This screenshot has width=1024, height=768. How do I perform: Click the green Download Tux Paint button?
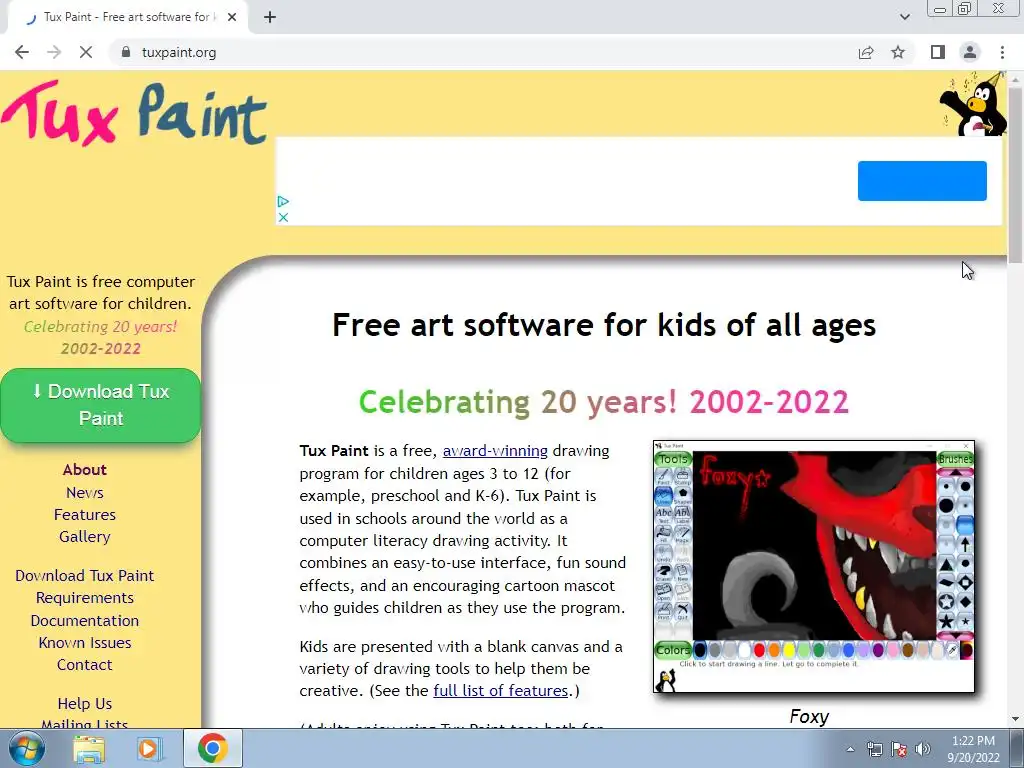pyautogui.click(x=101, y=405)
